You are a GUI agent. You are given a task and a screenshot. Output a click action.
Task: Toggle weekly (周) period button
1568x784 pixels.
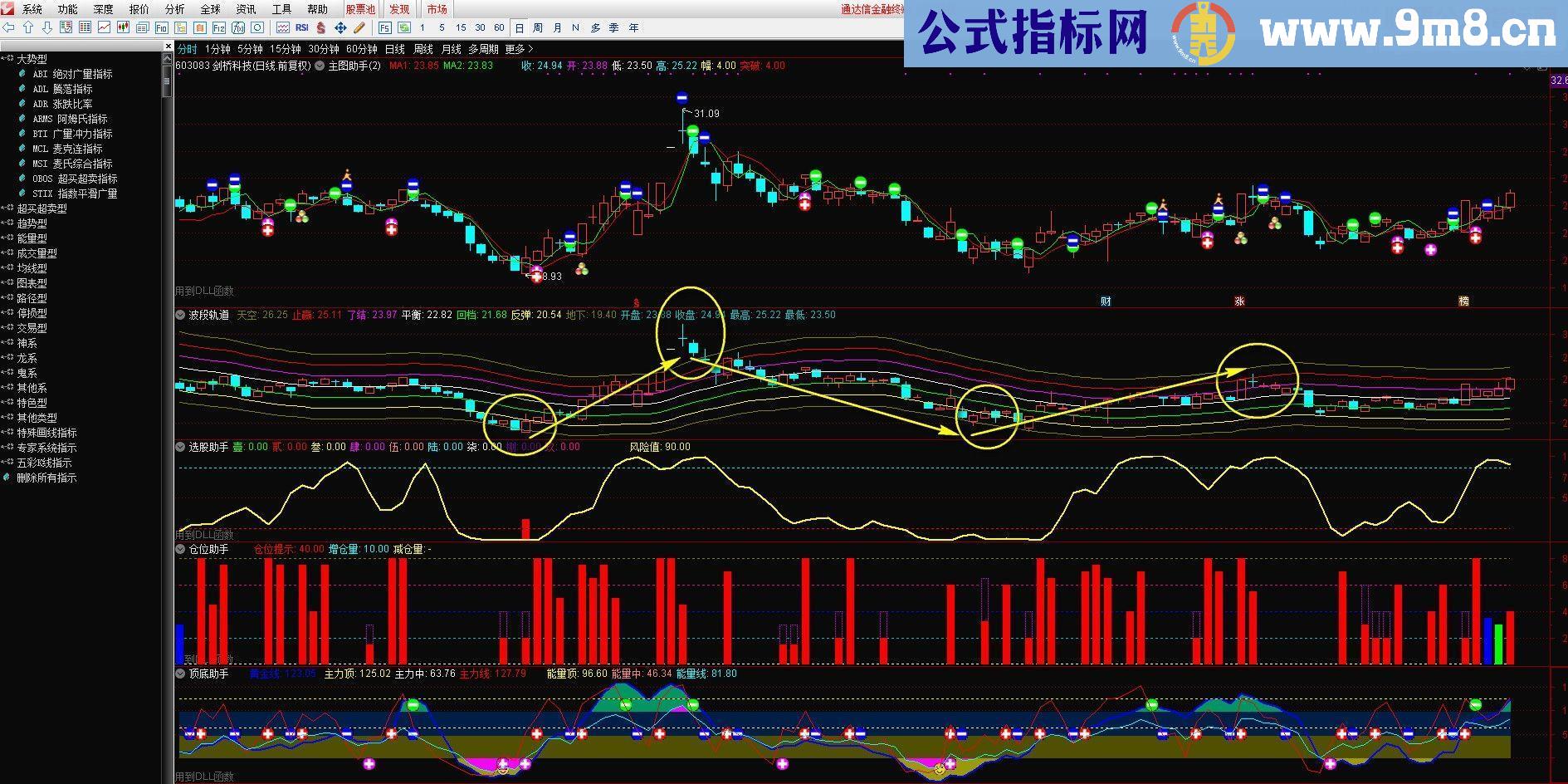pyautogui.click(x=538, y=27)
